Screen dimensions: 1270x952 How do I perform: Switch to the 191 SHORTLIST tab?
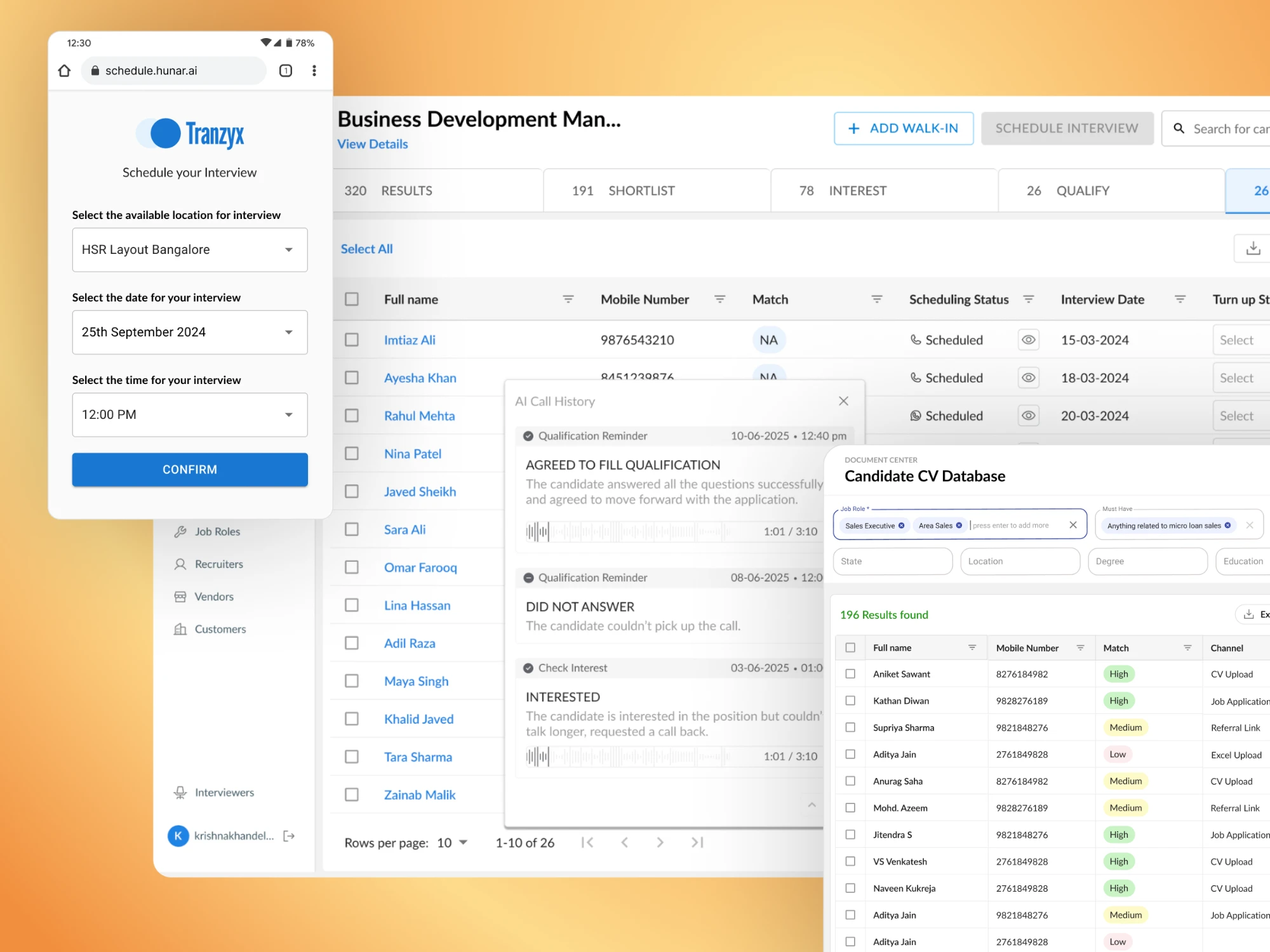(657, 190)
